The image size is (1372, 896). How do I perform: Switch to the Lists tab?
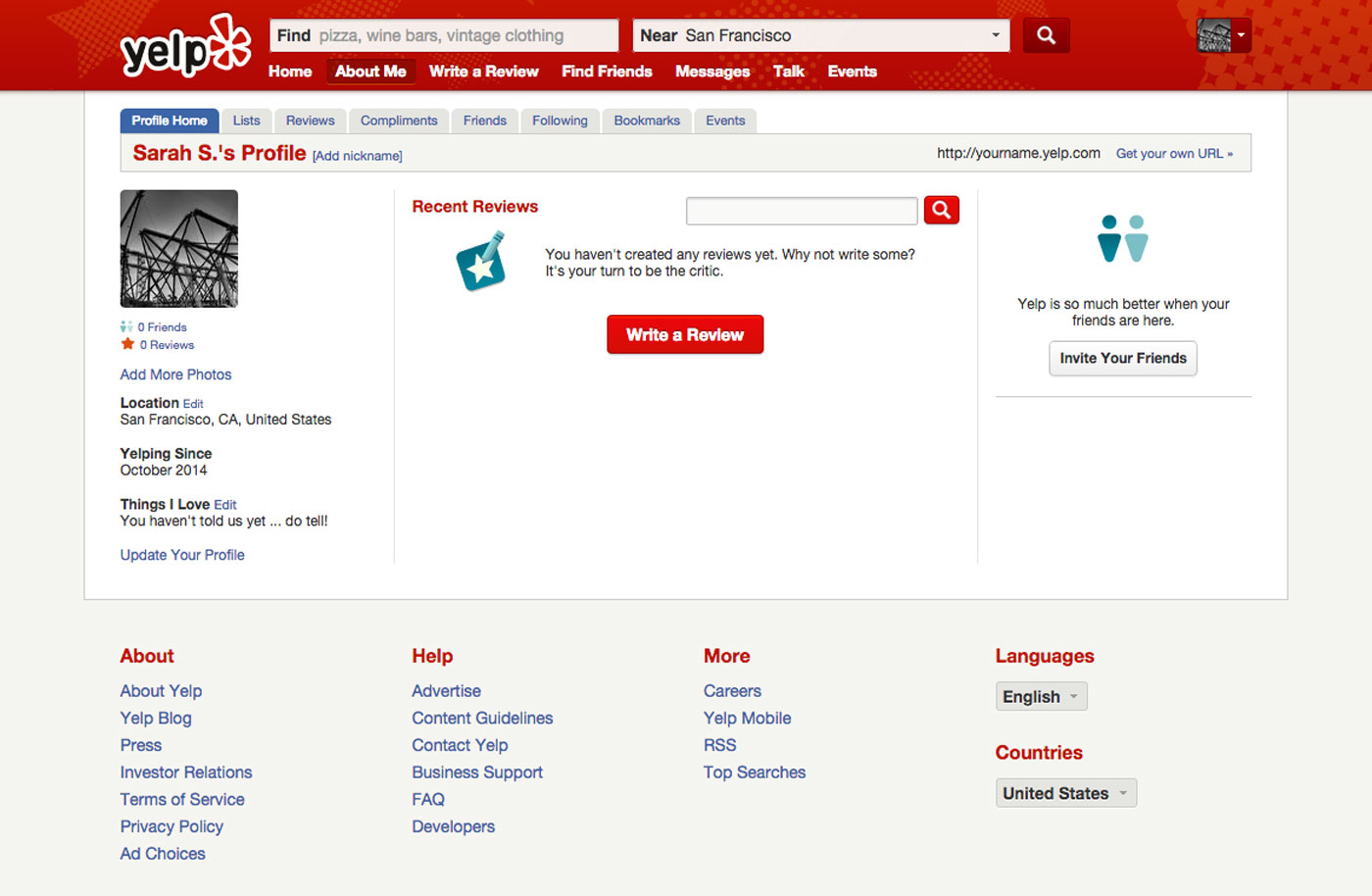point(247,121)
